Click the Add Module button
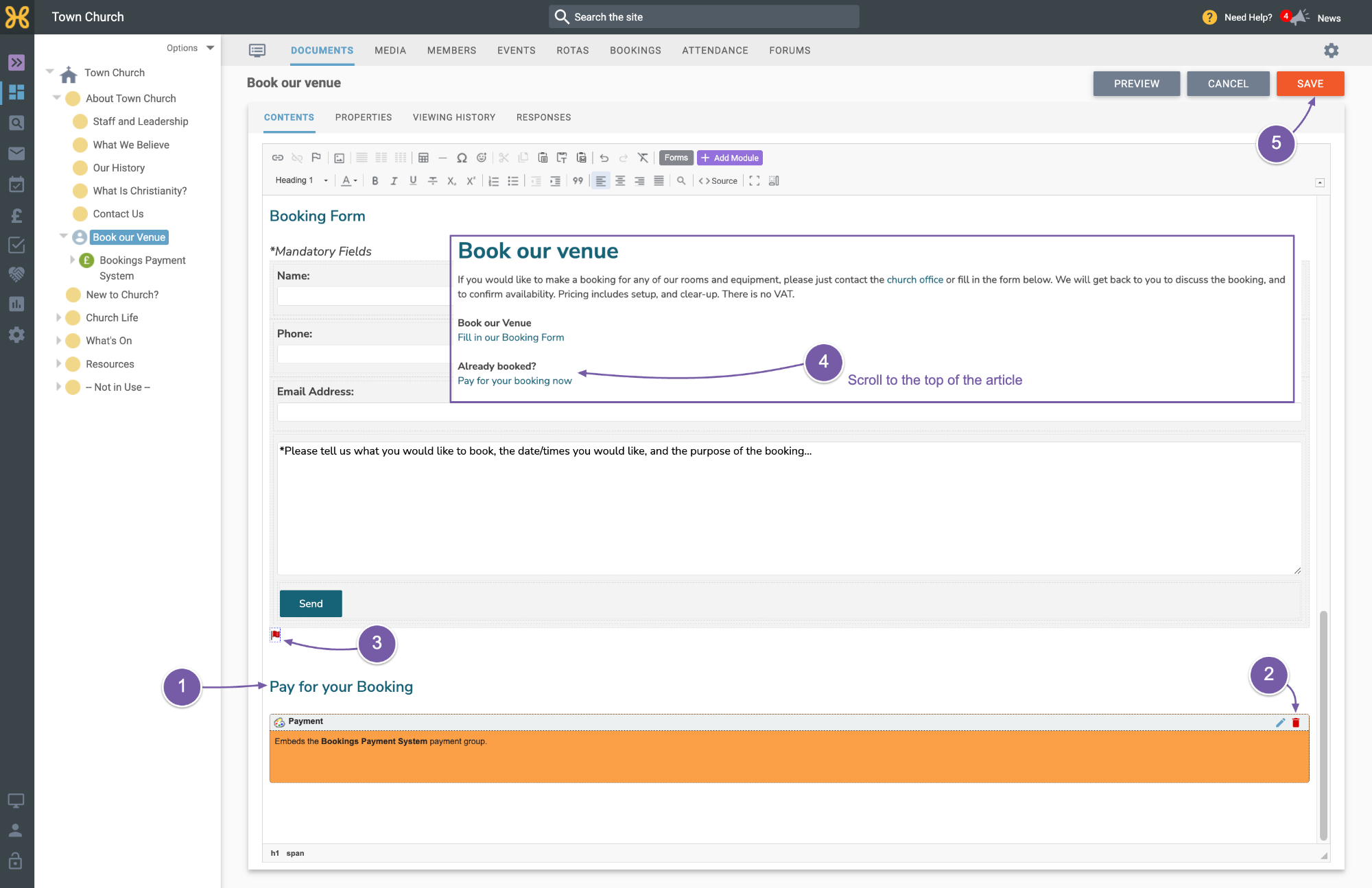 pos(730,158)
